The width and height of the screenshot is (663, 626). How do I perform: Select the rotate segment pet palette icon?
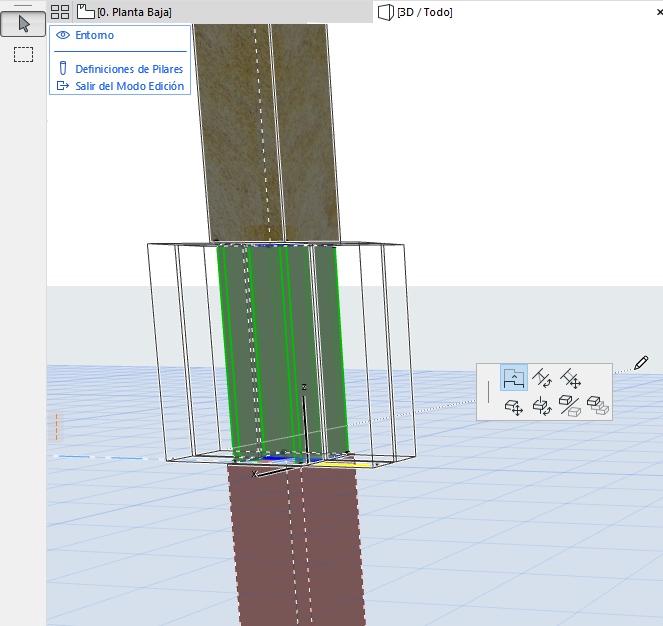(x=543, y=378)
